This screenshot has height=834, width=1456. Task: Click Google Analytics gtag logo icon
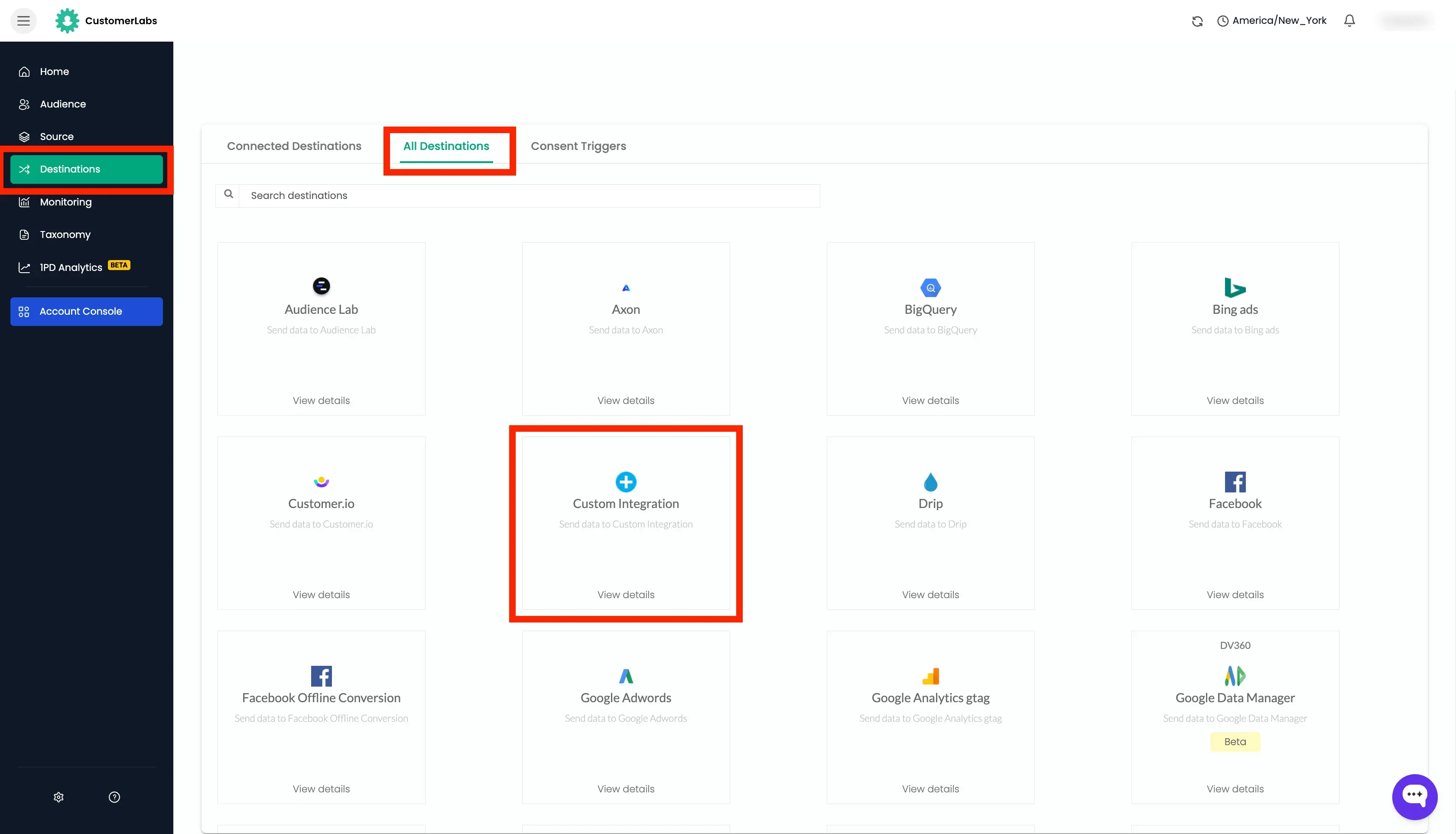tap(930, 676)
